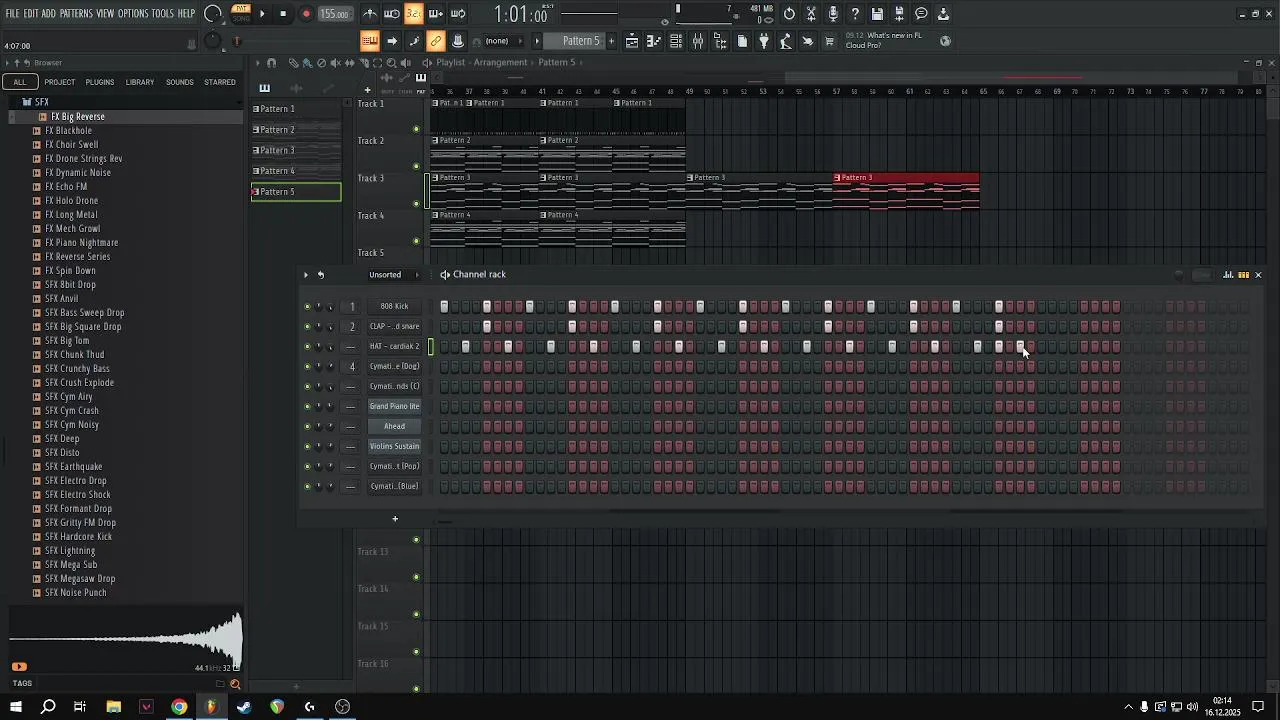This screenshot has height=720, width=1280.
Task: Adjust the Channel rack swing knob
Action: pyautogui.click(x=1179, y=274)
